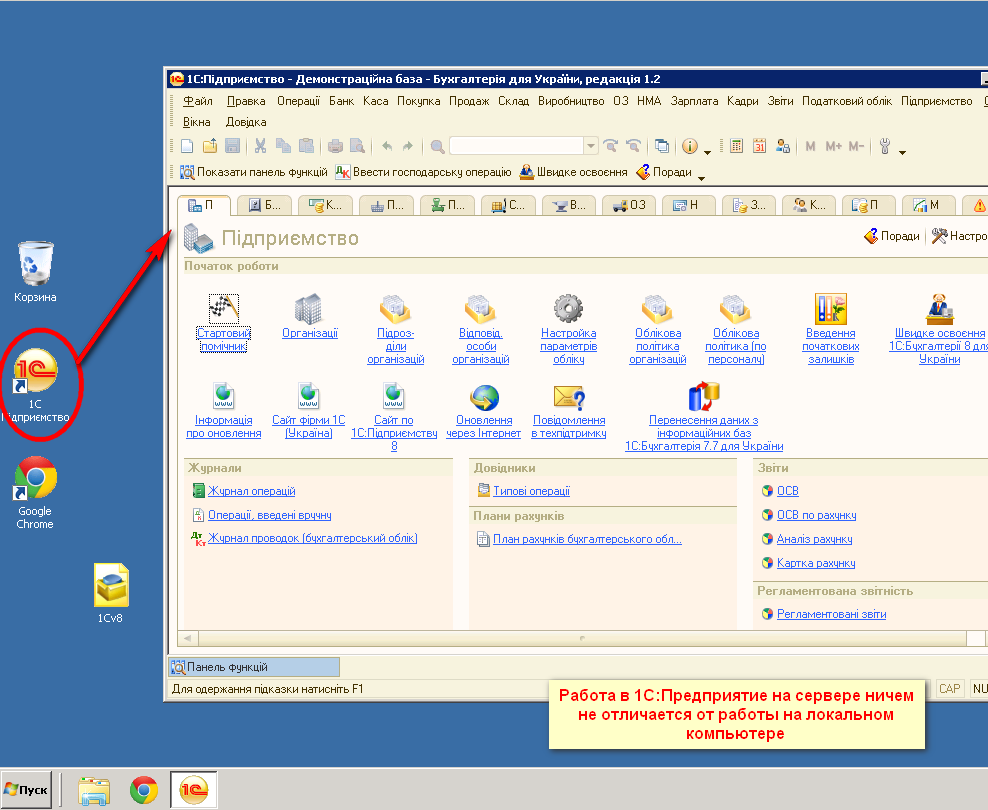Open Картка рахунку report link
988x810 pixels.
coord(815,563)
